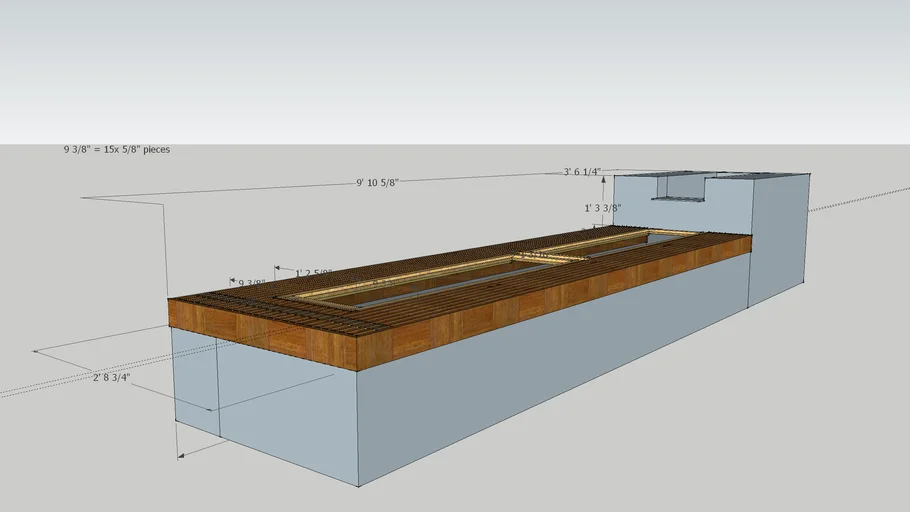Image resolution: width=910 pixels, height=512 pixels.
Task: Click the 1' 2 5/8" dimension text
Action: pos(313,272)
